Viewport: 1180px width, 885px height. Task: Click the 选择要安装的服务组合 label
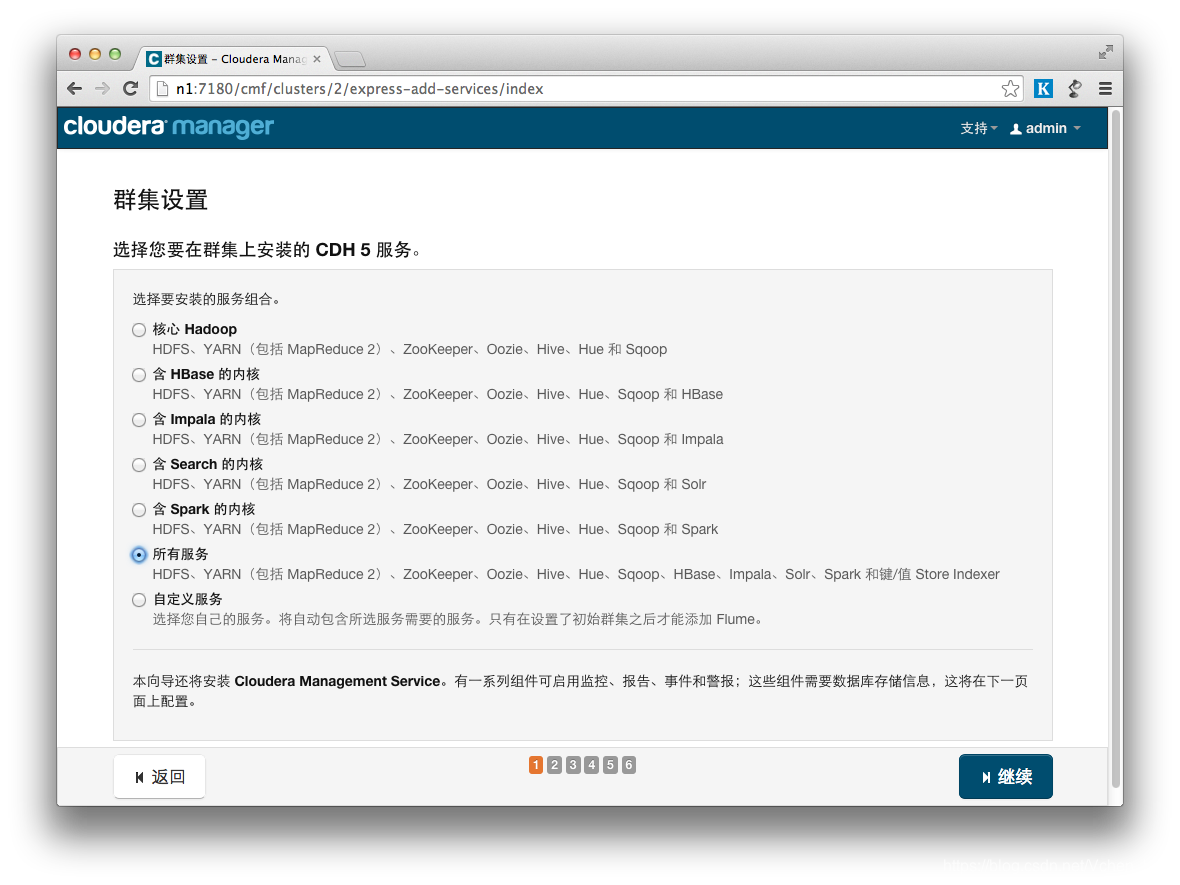pyautogui.click(x=207, y=300)
